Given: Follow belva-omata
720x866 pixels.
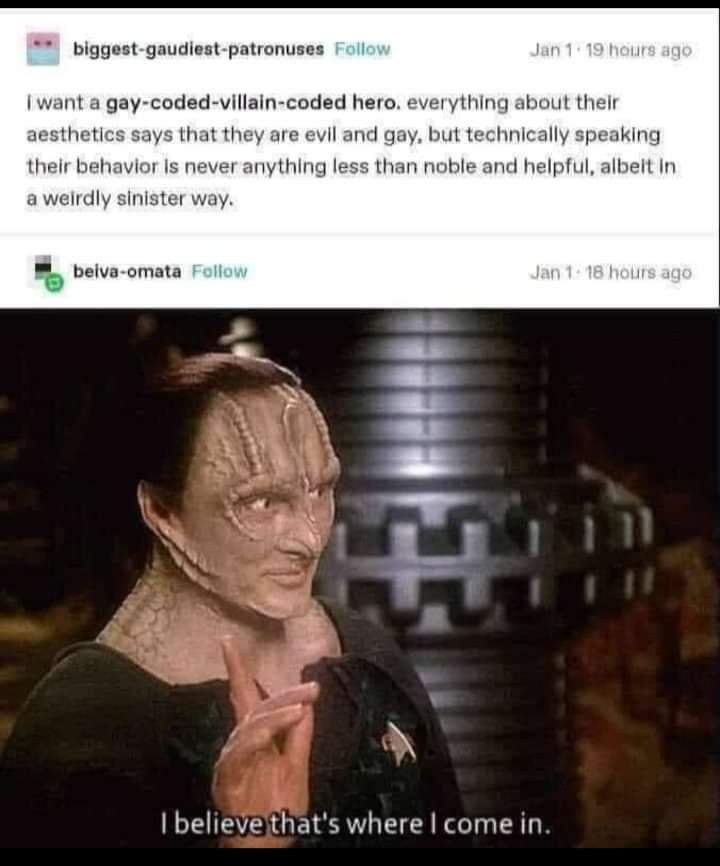Looking at the screenshot, I should point(219,271).
